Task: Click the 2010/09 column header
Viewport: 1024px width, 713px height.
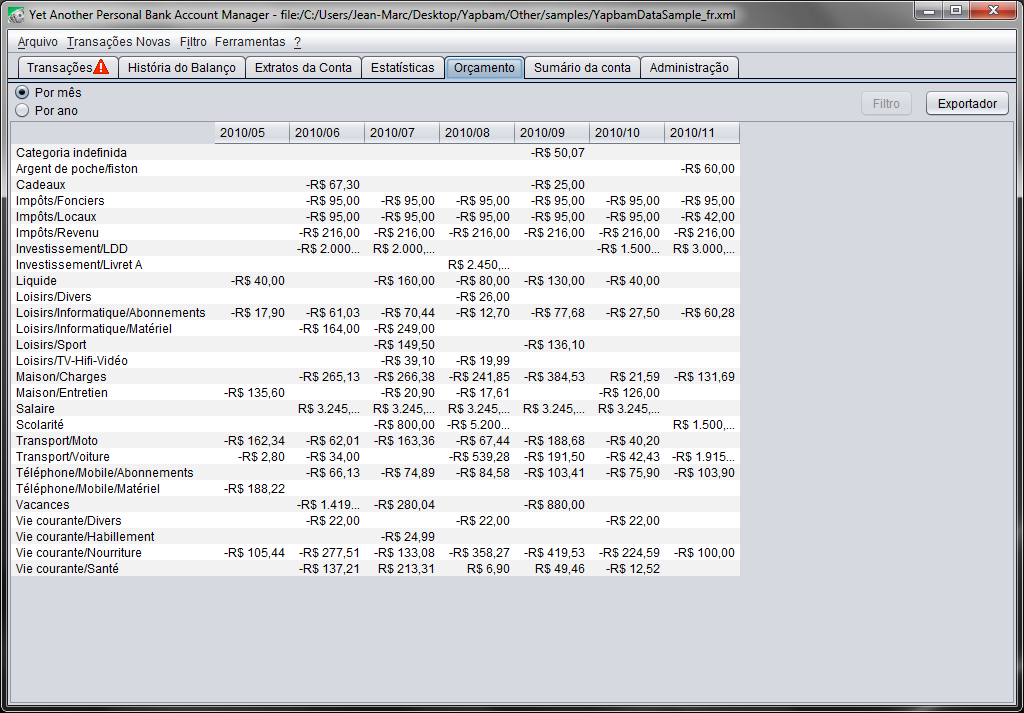Action: click(x=552, y=133)
